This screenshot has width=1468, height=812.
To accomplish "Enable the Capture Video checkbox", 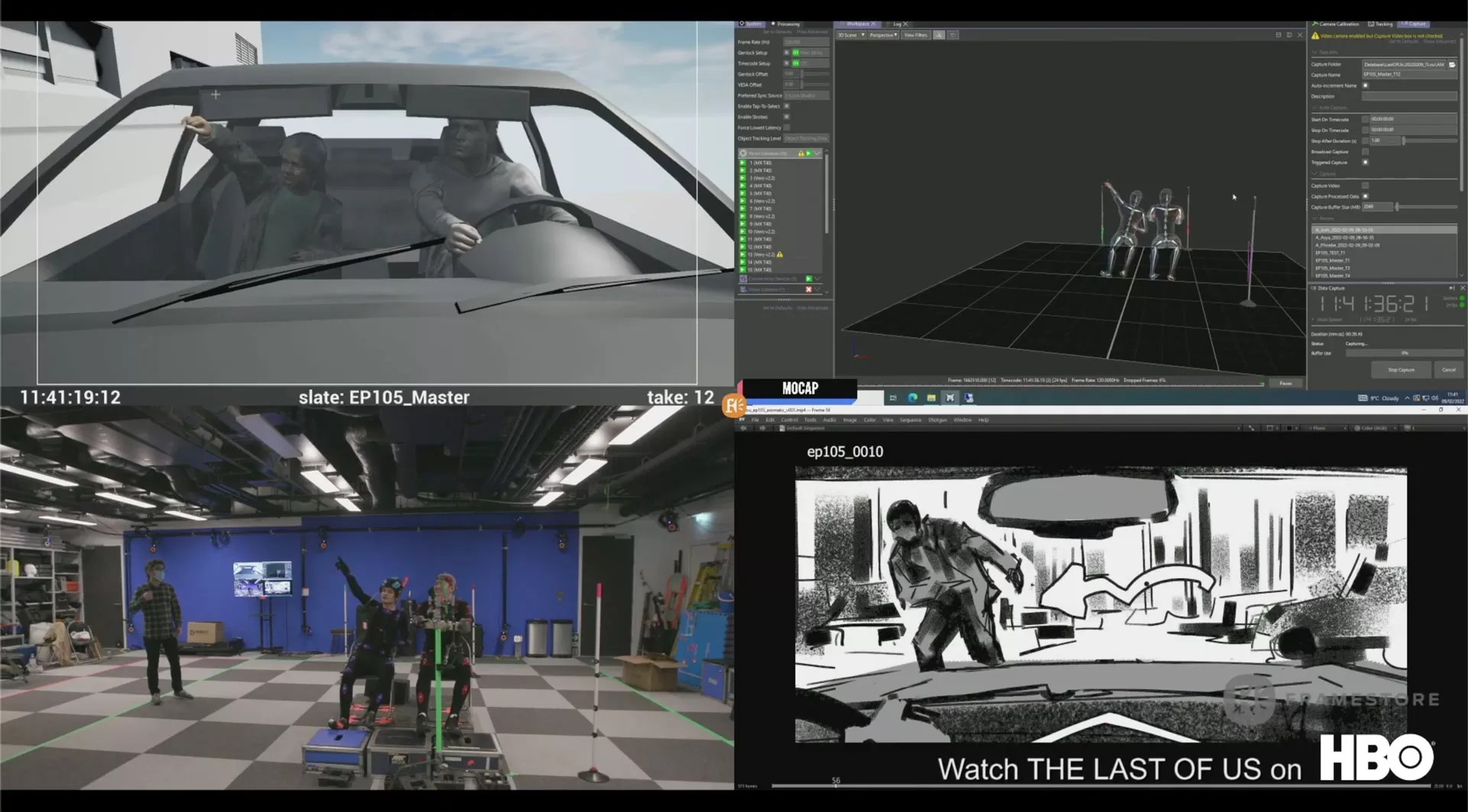I will coord(1366,186).
